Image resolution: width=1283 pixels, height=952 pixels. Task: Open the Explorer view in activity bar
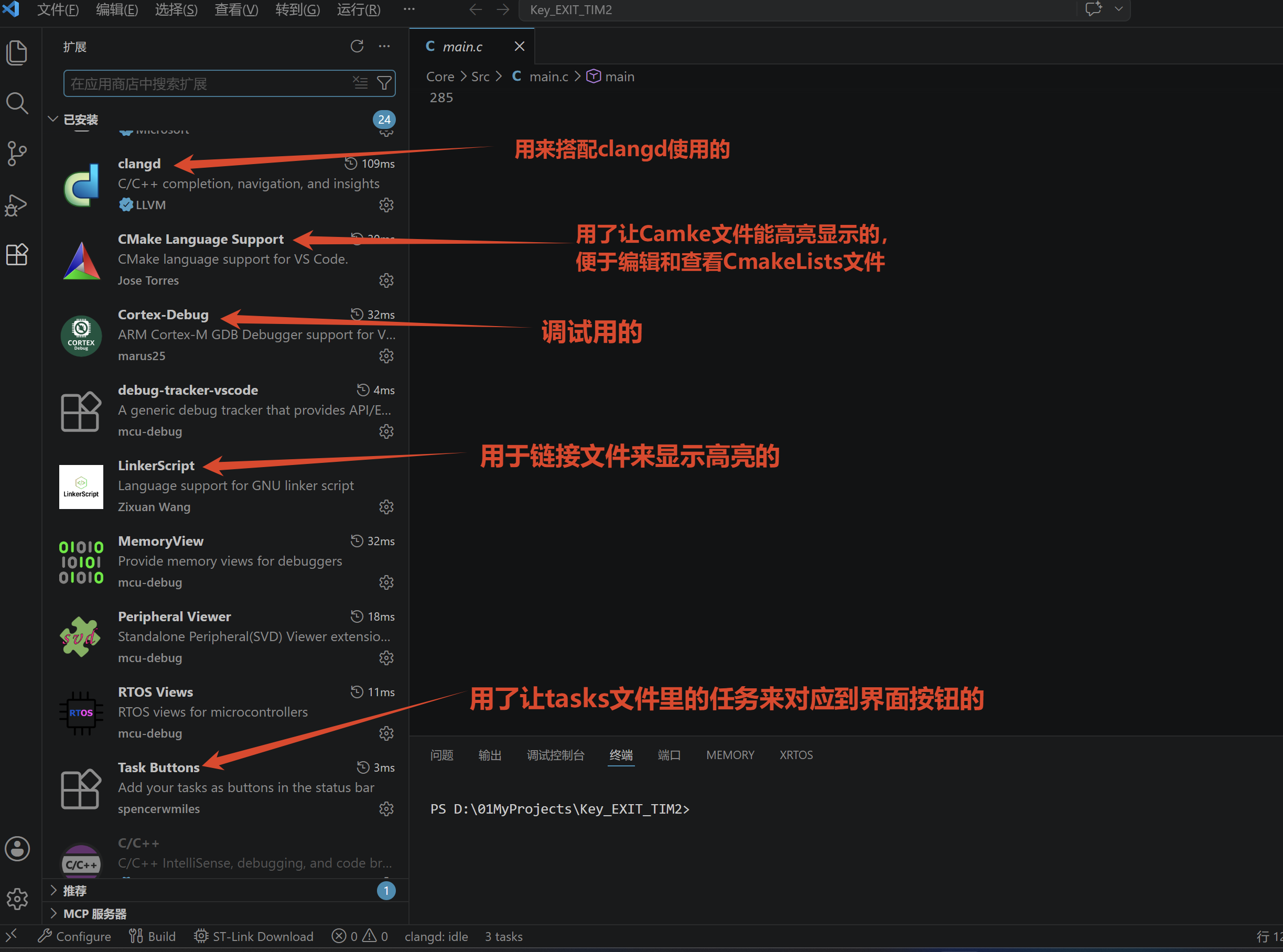tap(17, 52)
